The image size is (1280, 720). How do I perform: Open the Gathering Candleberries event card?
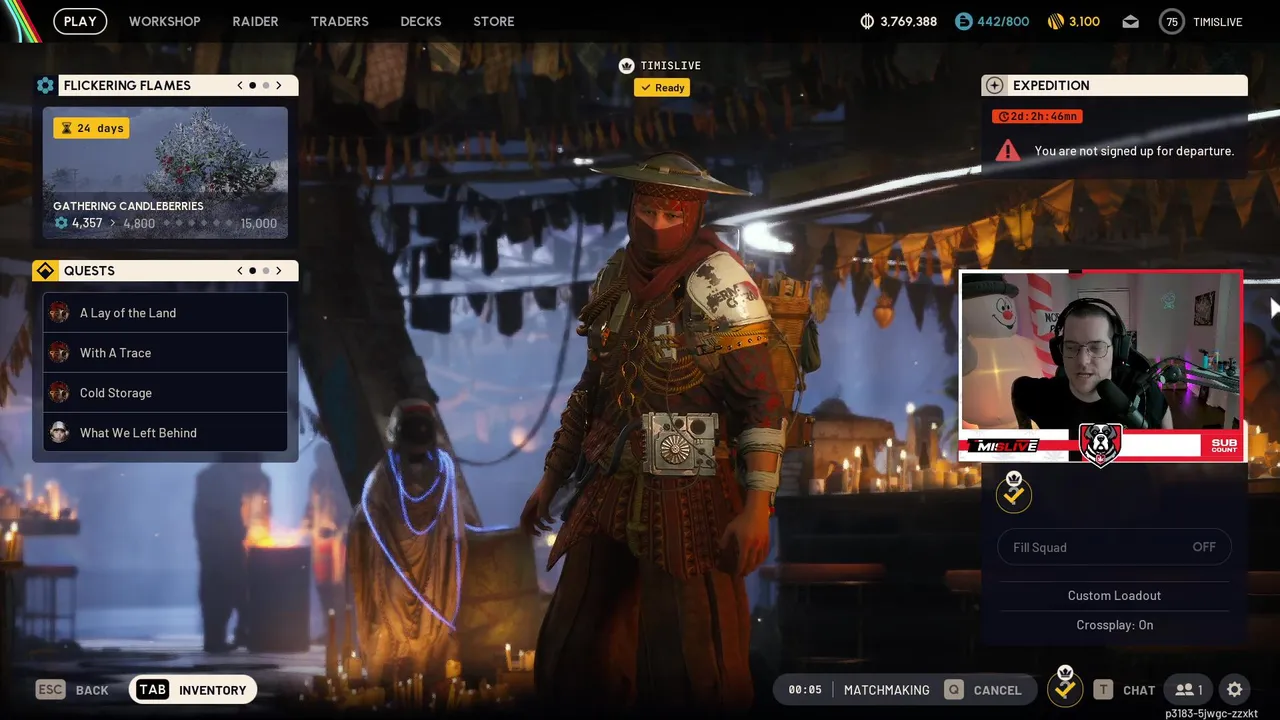[x=165, y=173]
